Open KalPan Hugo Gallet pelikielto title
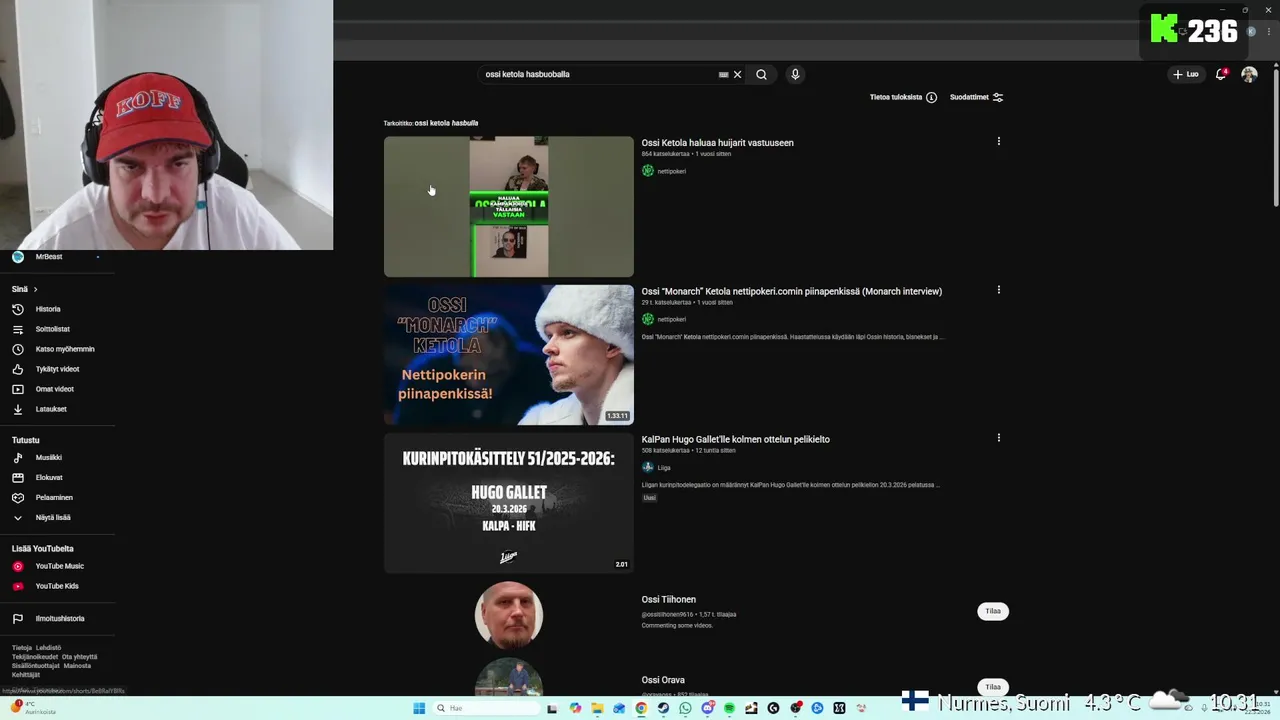This screenshot has width=1280, height=720. (735, 439)
